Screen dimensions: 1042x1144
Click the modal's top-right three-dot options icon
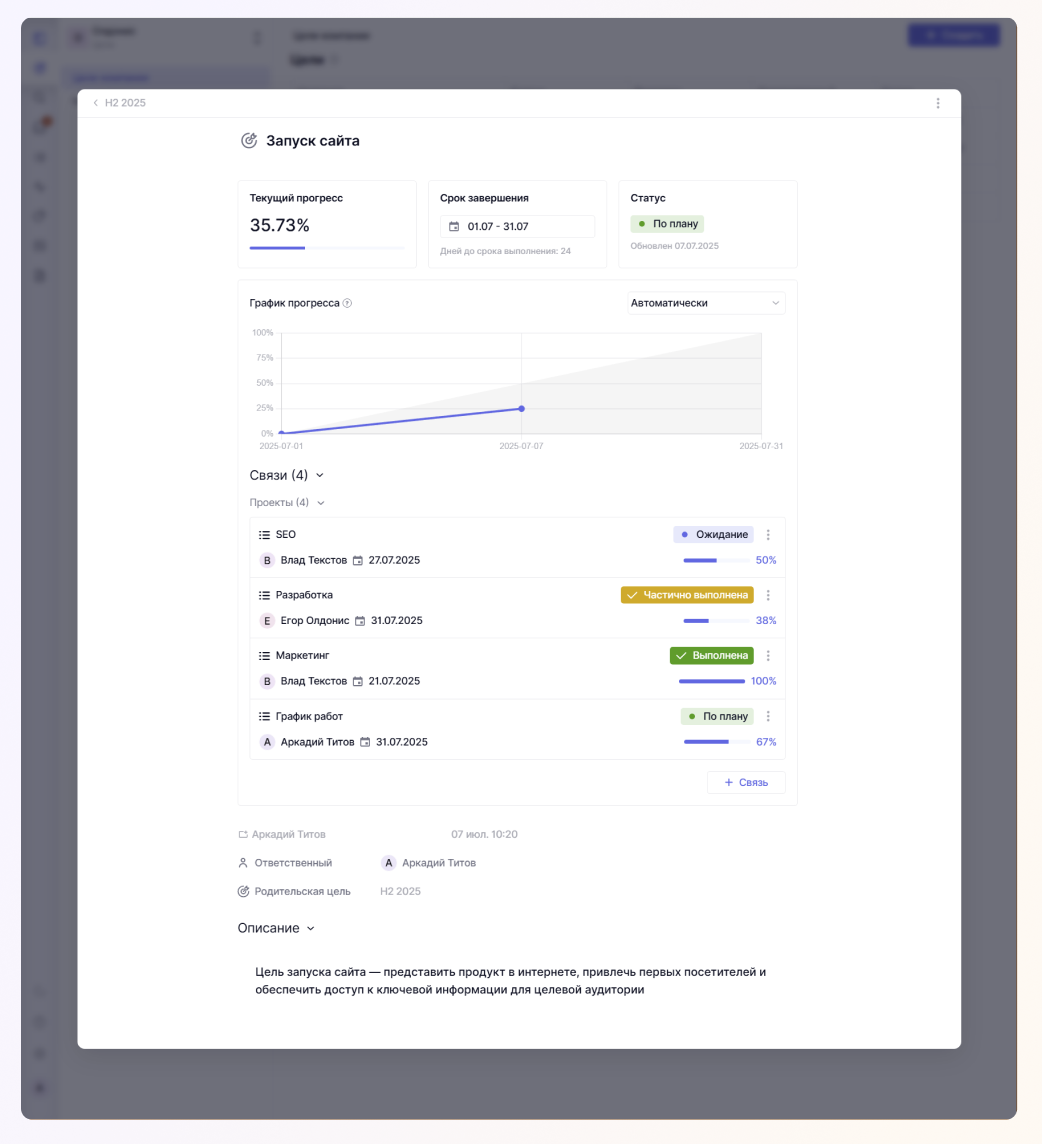(937, 103)
